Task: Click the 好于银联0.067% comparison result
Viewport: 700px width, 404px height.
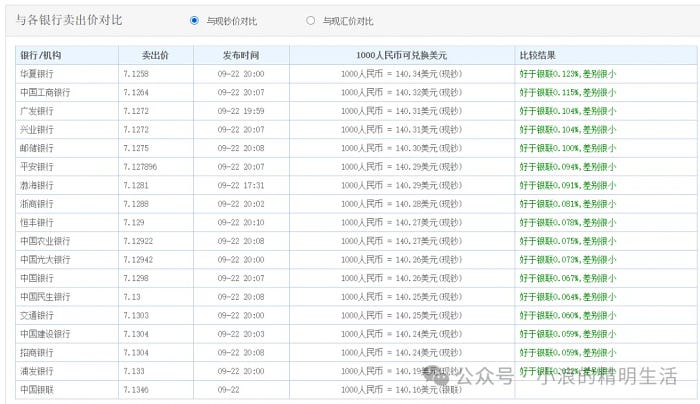Action: (x=567, y=278)
